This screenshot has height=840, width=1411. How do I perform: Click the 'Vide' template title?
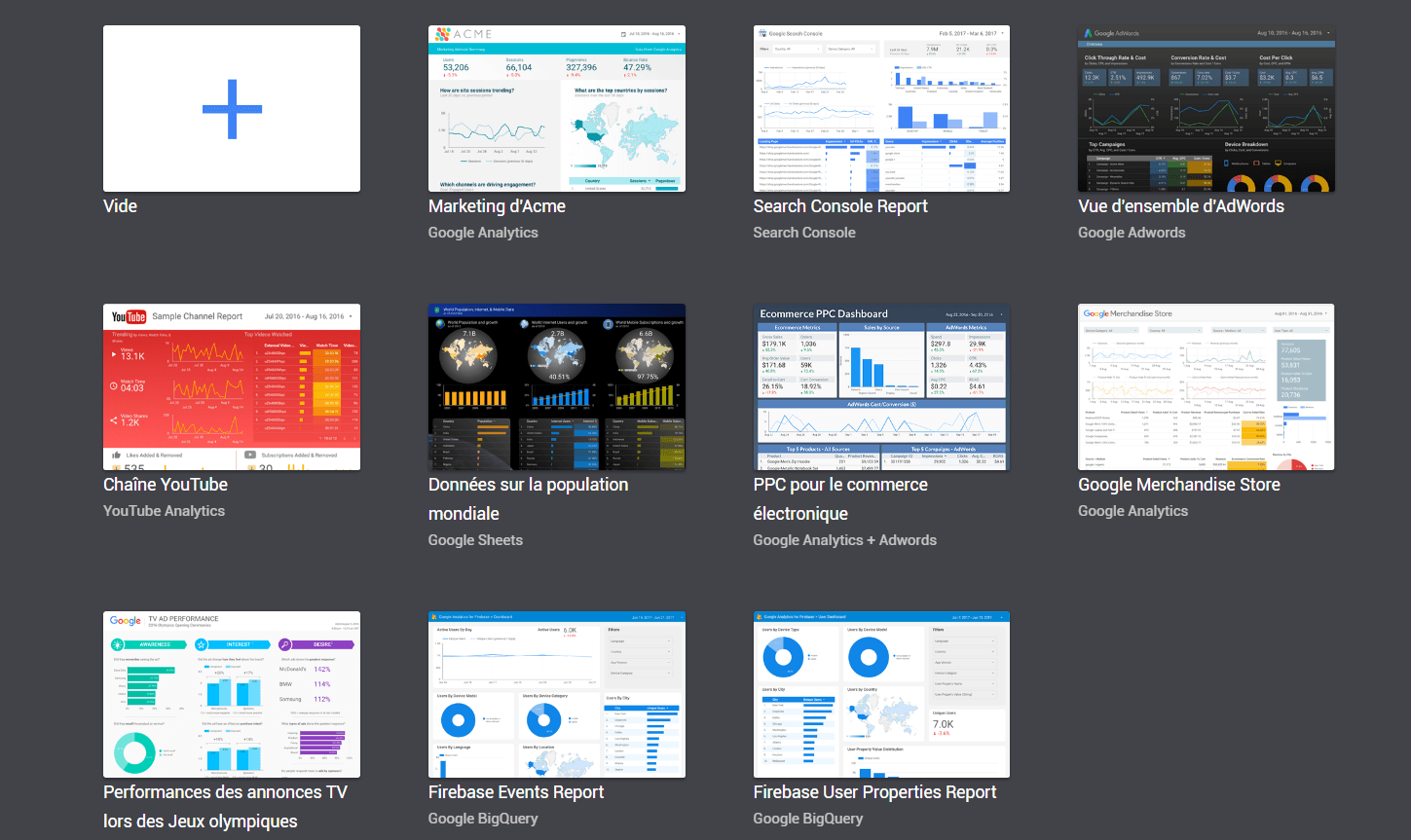(x=121, y=206)
